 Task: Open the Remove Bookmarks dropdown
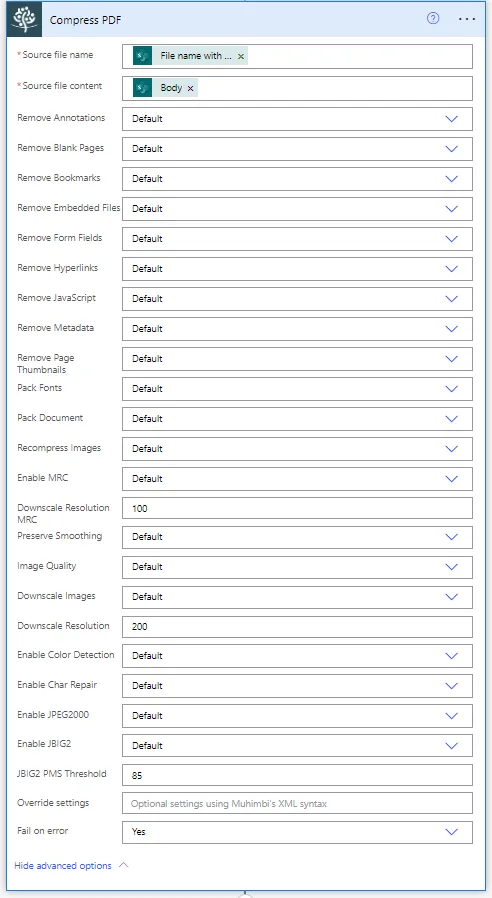pos(297,179)
